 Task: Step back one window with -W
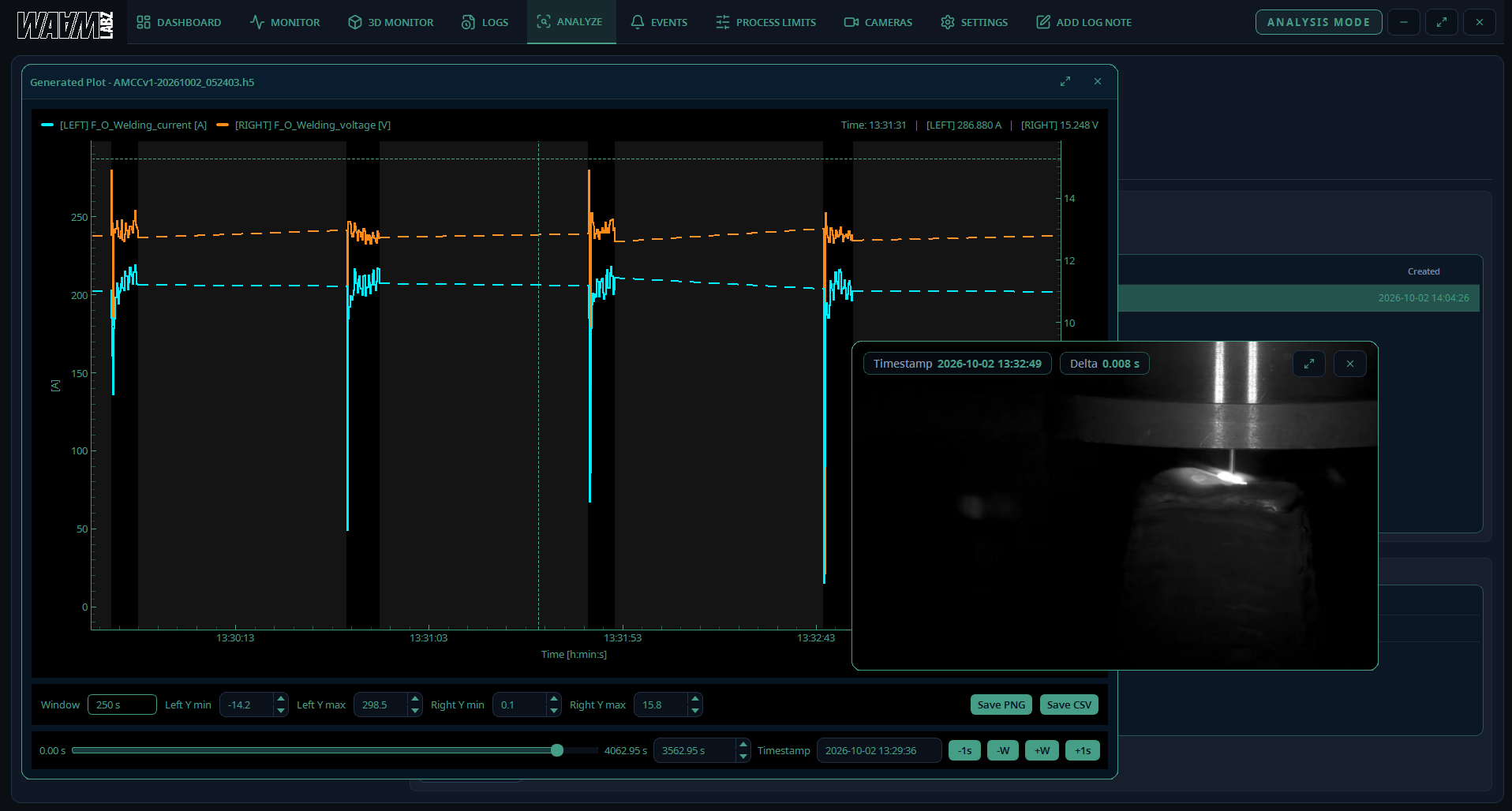point(1003,750)
